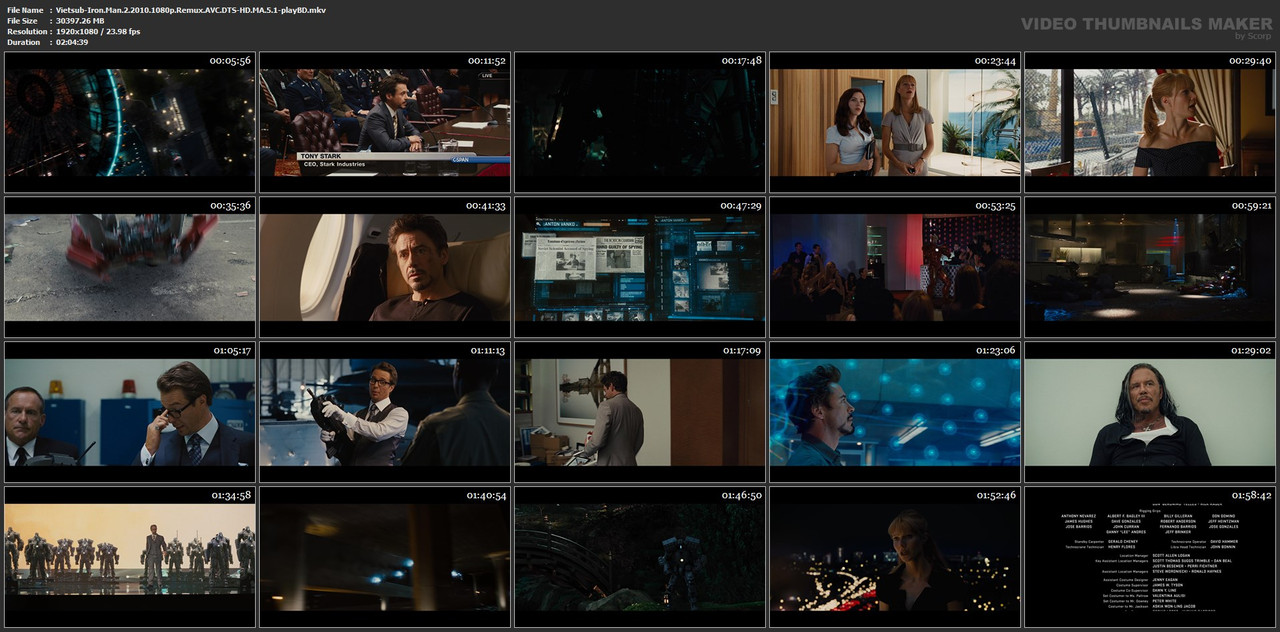Click the 00:11:52 timestamp label
This screenshot has height=632, width=1280.
pos(486,61)
